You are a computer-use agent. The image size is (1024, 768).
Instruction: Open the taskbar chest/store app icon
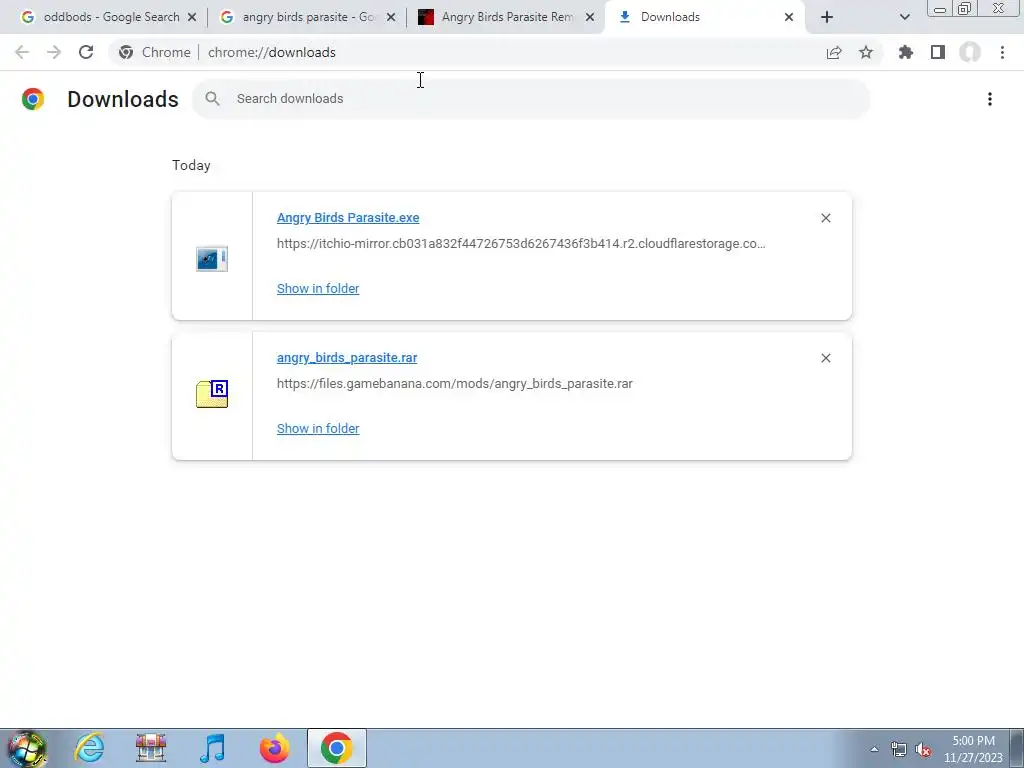coord(151,748)
